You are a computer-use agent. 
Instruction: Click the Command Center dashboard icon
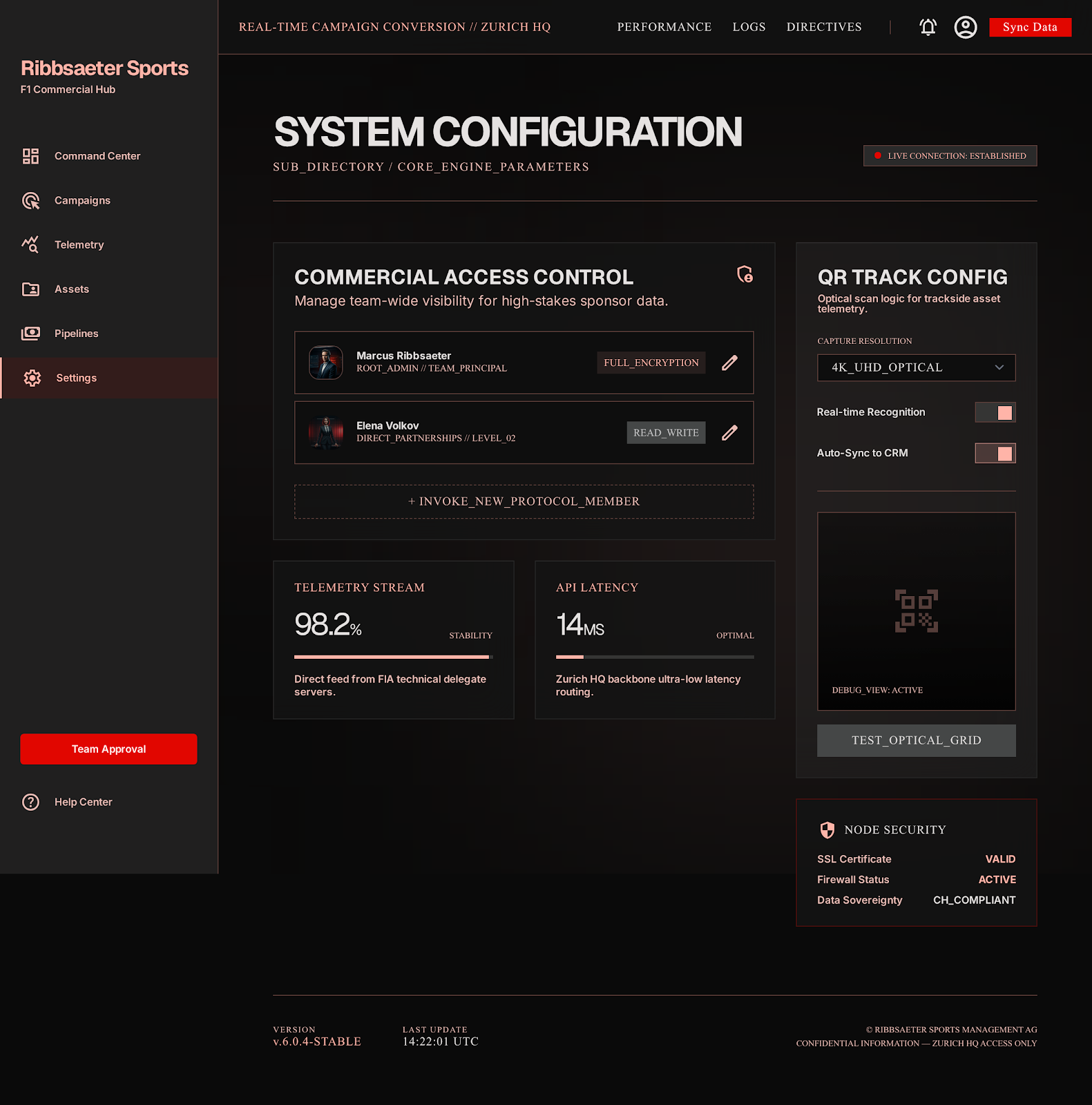coord(30,156)
